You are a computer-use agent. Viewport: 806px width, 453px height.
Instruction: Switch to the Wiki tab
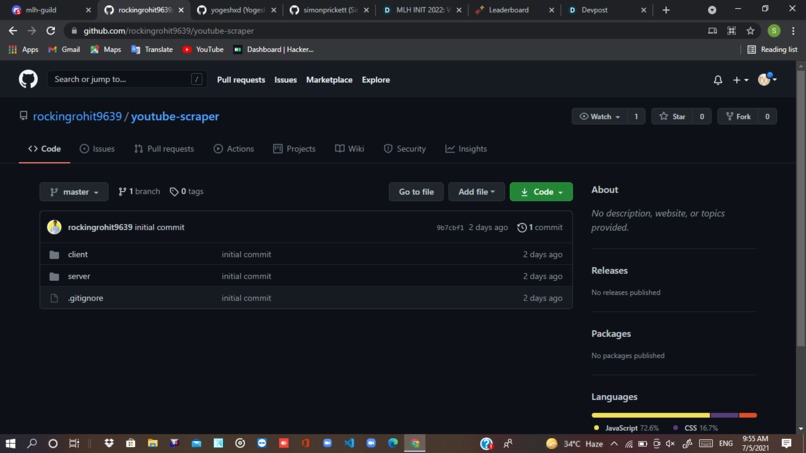pos(350,149)
